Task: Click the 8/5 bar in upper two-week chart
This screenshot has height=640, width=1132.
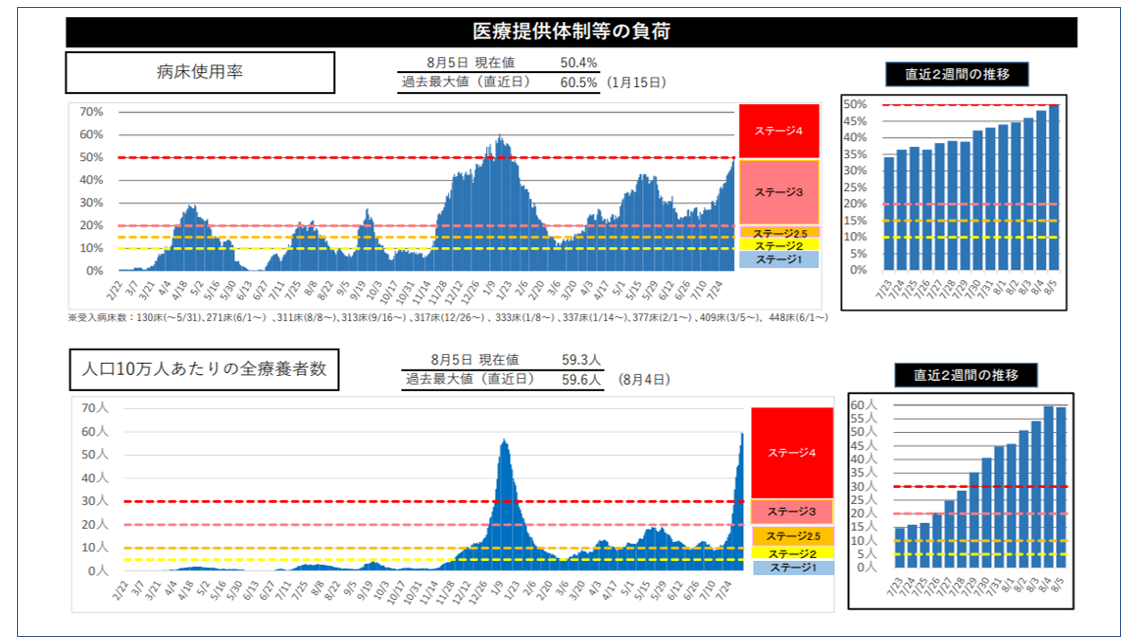Action: pos(1053,187)
